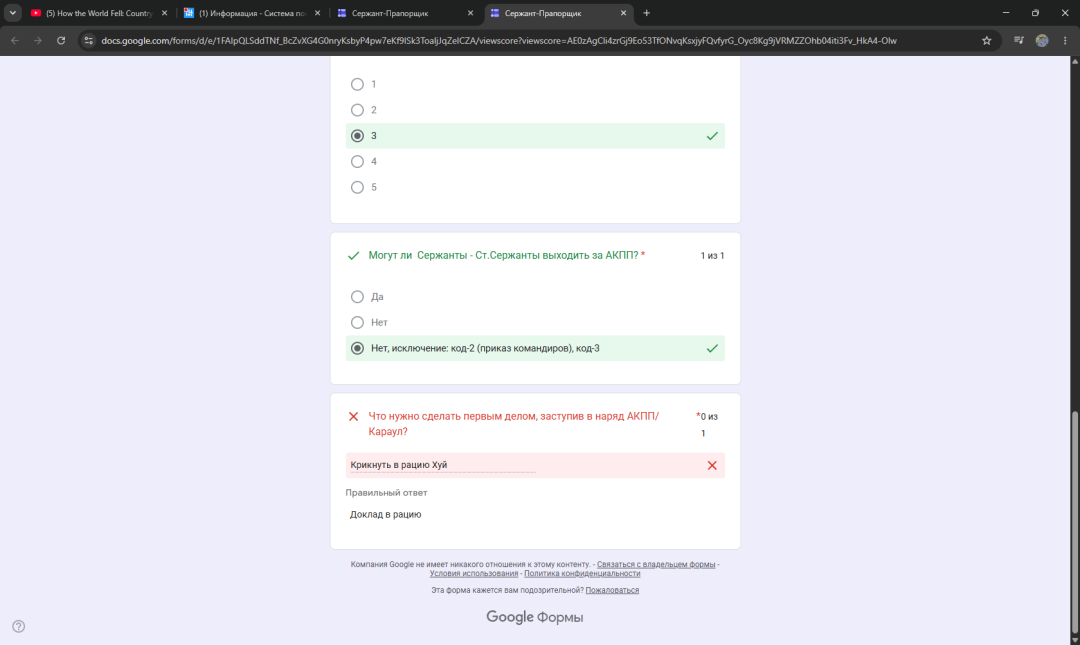Open the Chrome profile avatar
This screenshot has height=645, width=1080.
[x=1042, y=41]
